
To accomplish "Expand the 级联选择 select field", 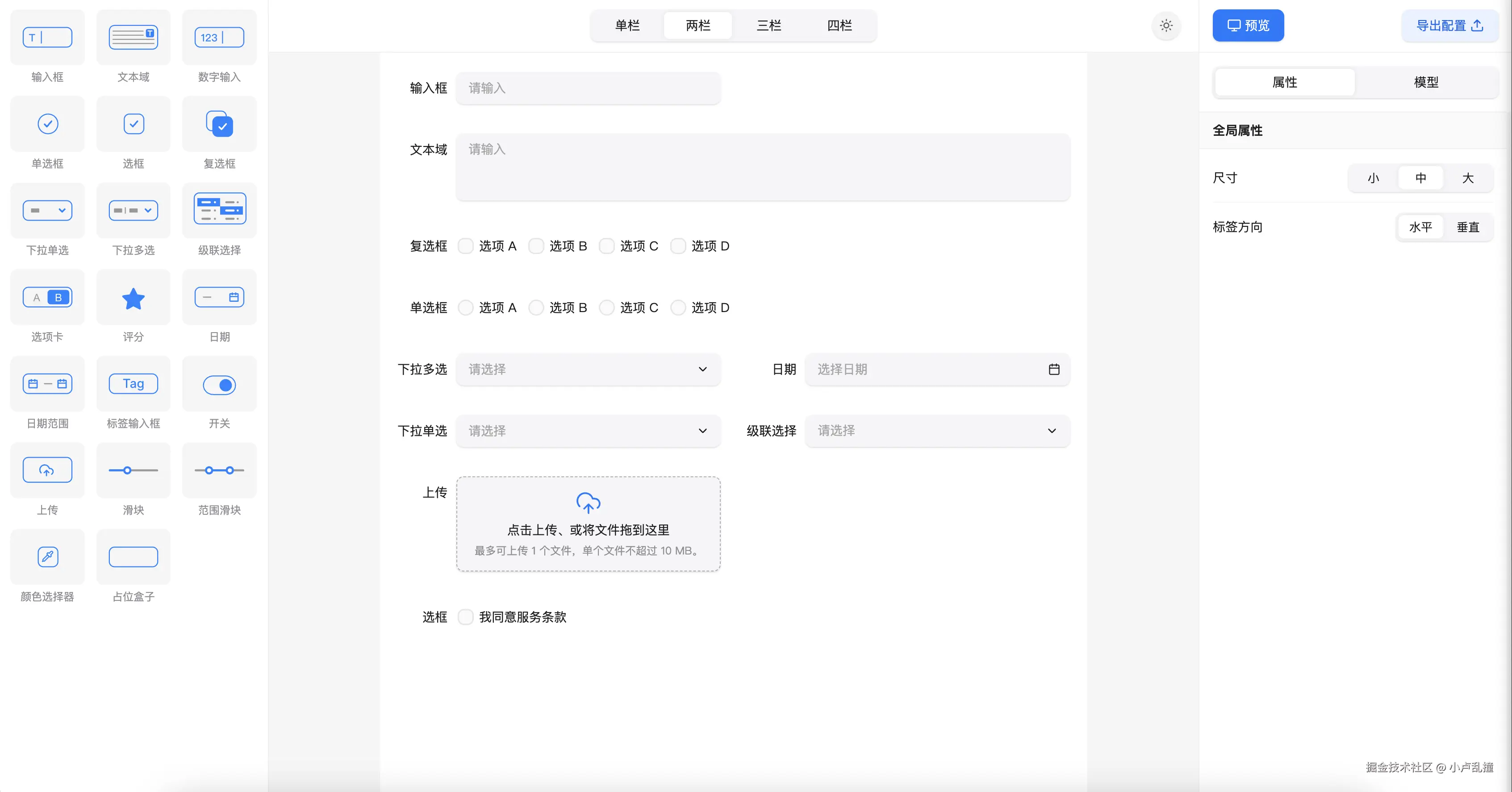I will click(x=937, y=431).
